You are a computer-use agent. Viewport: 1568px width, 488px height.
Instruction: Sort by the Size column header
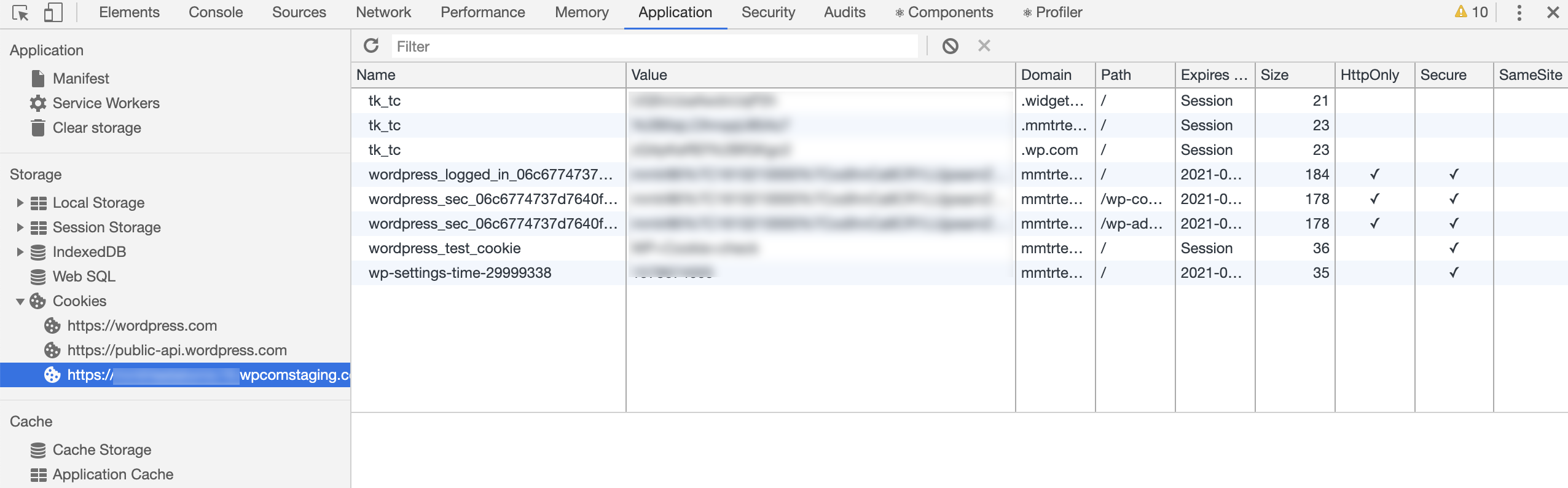coord(1295,75)
